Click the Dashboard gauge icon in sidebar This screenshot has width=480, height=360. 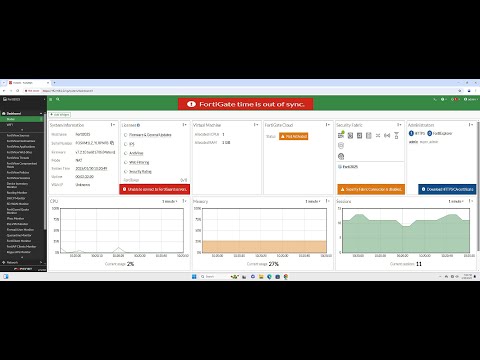[x=4, y=113]
